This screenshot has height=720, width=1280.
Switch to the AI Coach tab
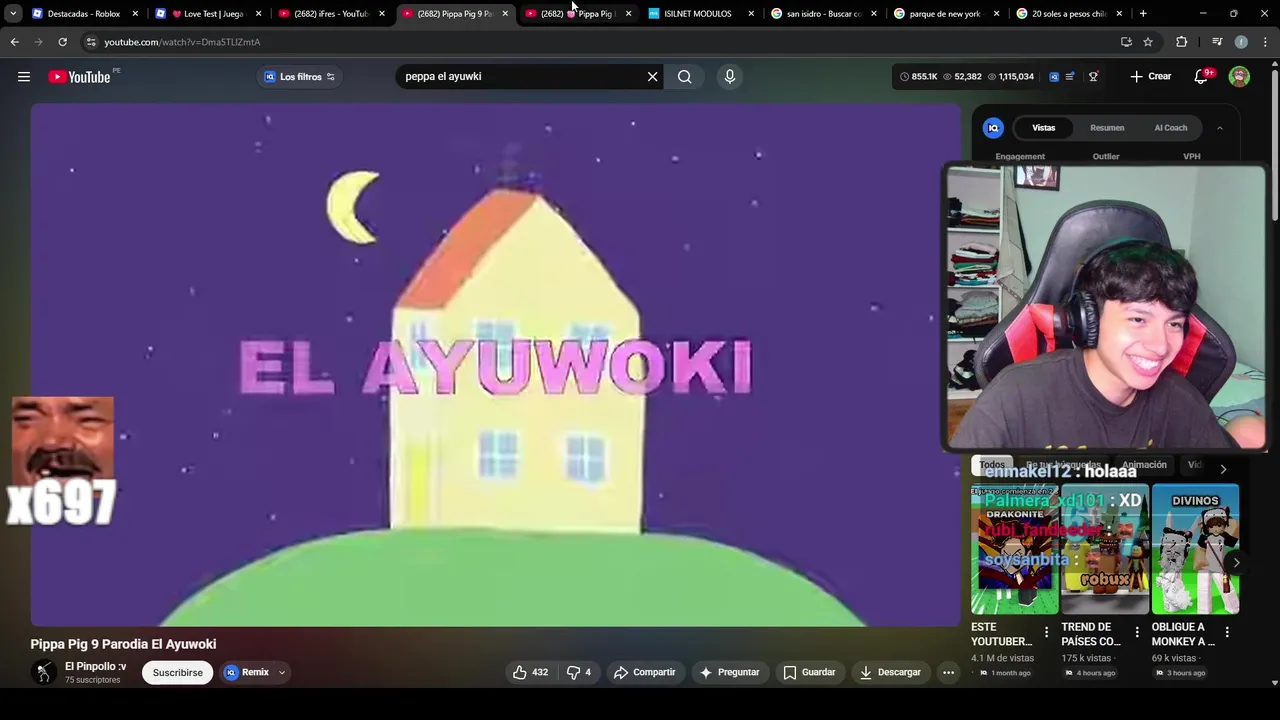click(x=1171, y=128)
